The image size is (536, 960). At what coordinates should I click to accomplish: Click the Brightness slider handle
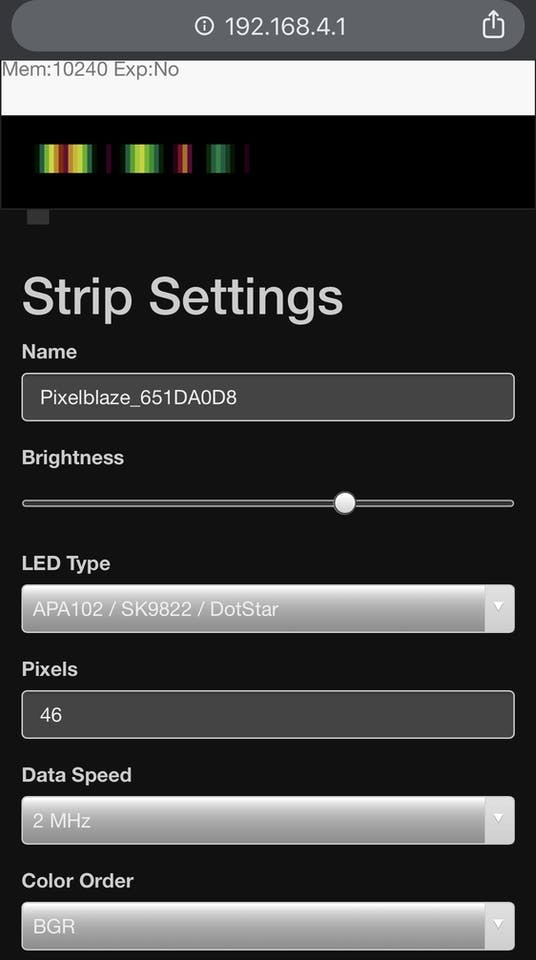coord(345,503)
